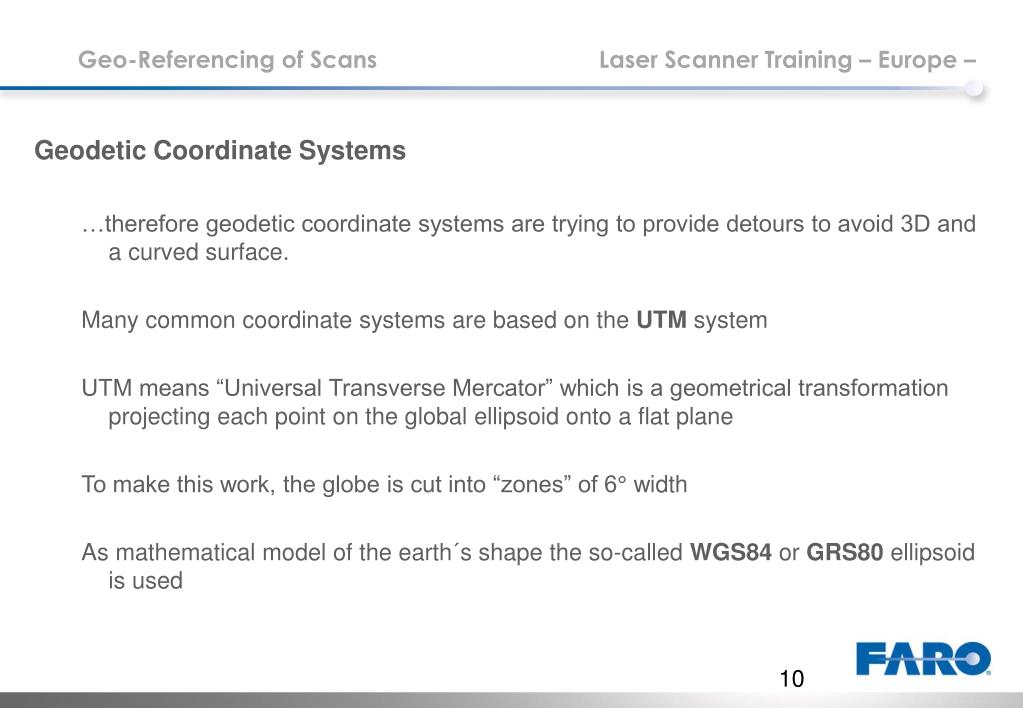1023x708 pixels.
Task: Click the 'Many common coordinate systems' sentence
Action: point(424,320)
